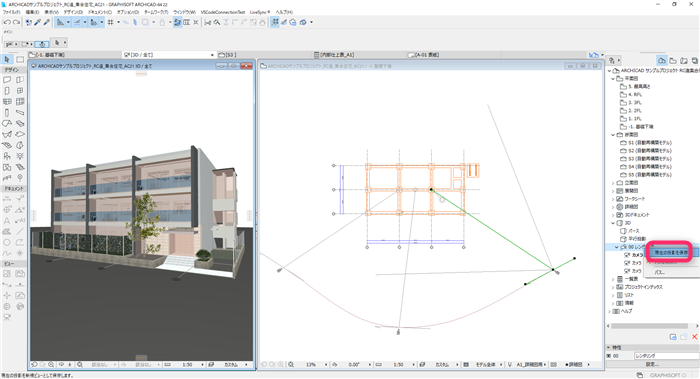Image resolution: width=700 pixels, height=379 pixels.
Task: Choose 現在の投影を保存 from the context menu
Action: (x=671, y=253)
